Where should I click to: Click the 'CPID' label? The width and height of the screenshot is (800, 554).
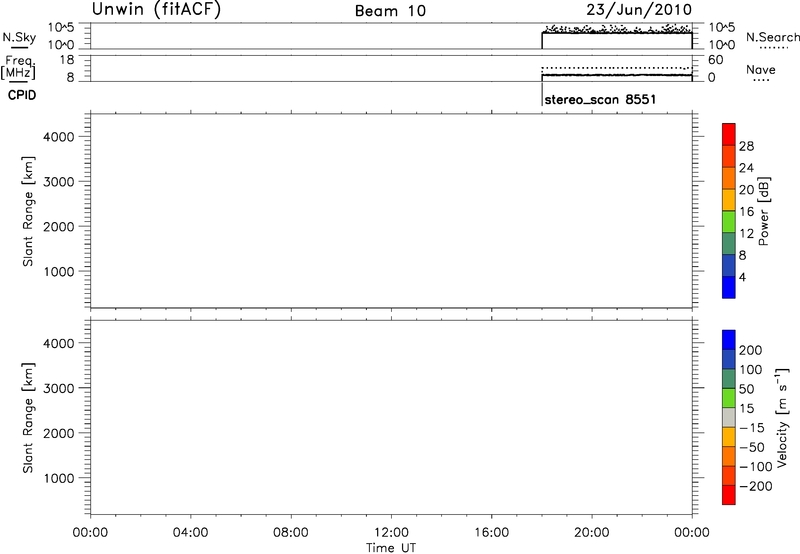(22, 95)
